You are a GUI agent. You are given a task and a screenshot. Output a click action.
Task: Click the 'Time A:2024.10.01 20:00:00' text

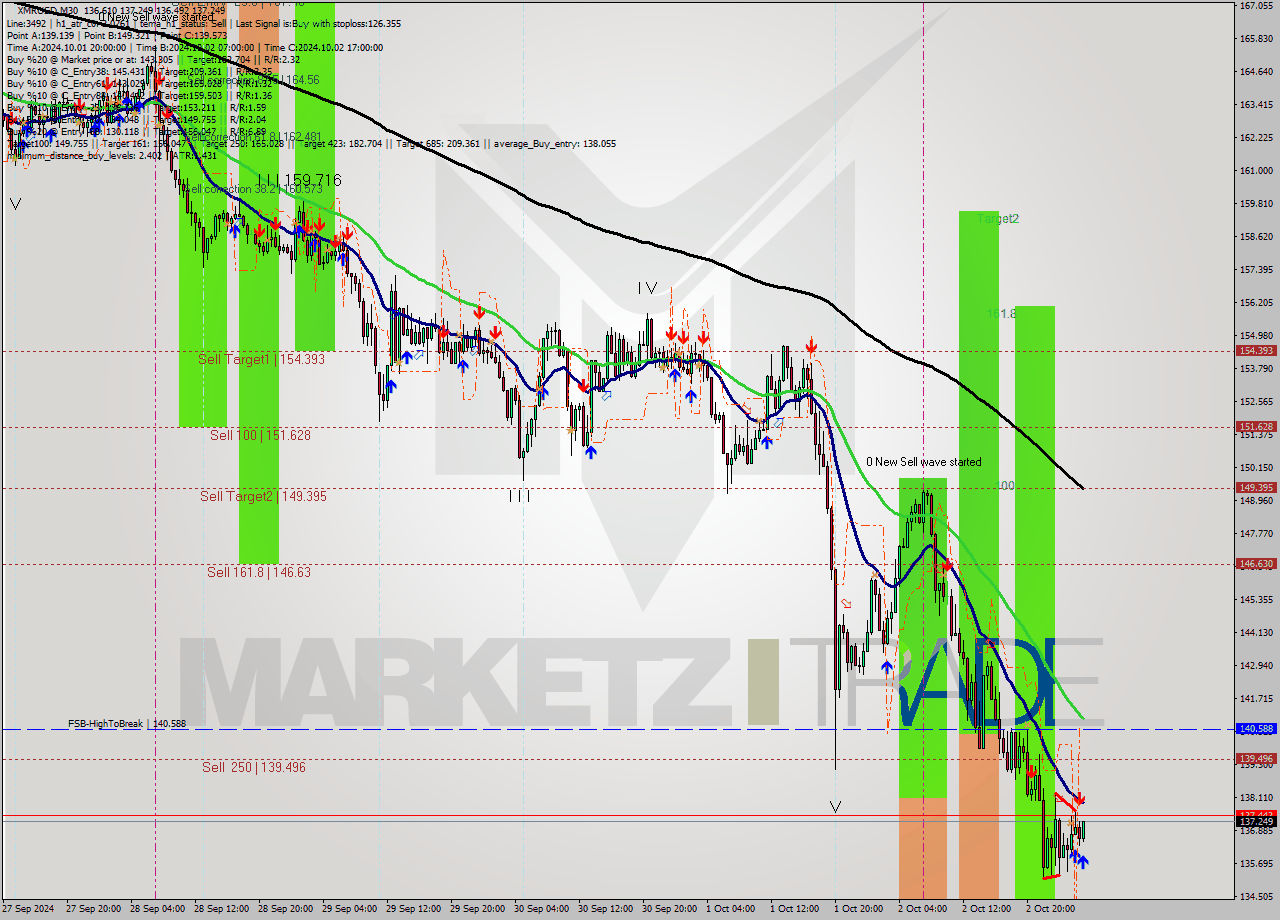click(66, 47)
